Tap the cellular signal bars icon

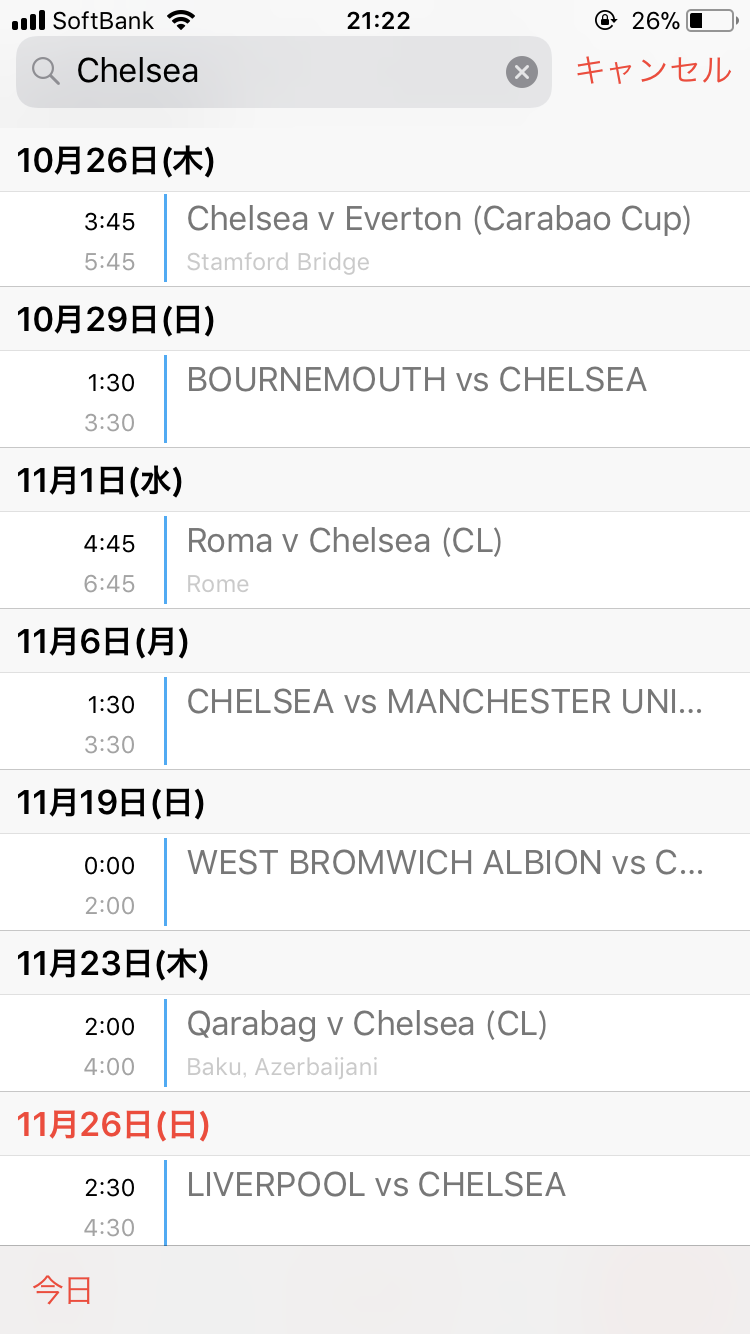point(30,20)
